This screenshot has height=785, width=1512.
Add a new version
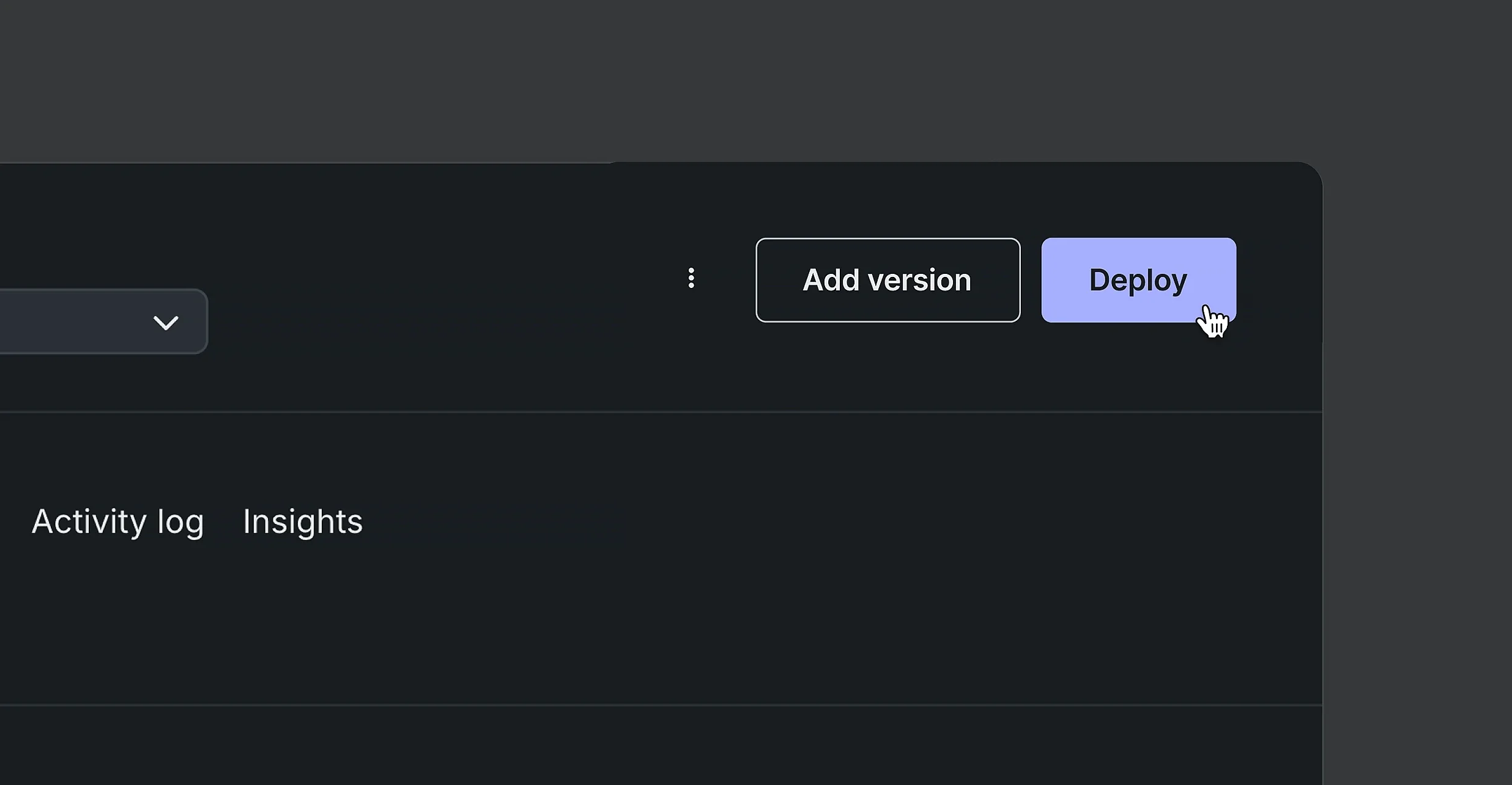tap(888, 280)
